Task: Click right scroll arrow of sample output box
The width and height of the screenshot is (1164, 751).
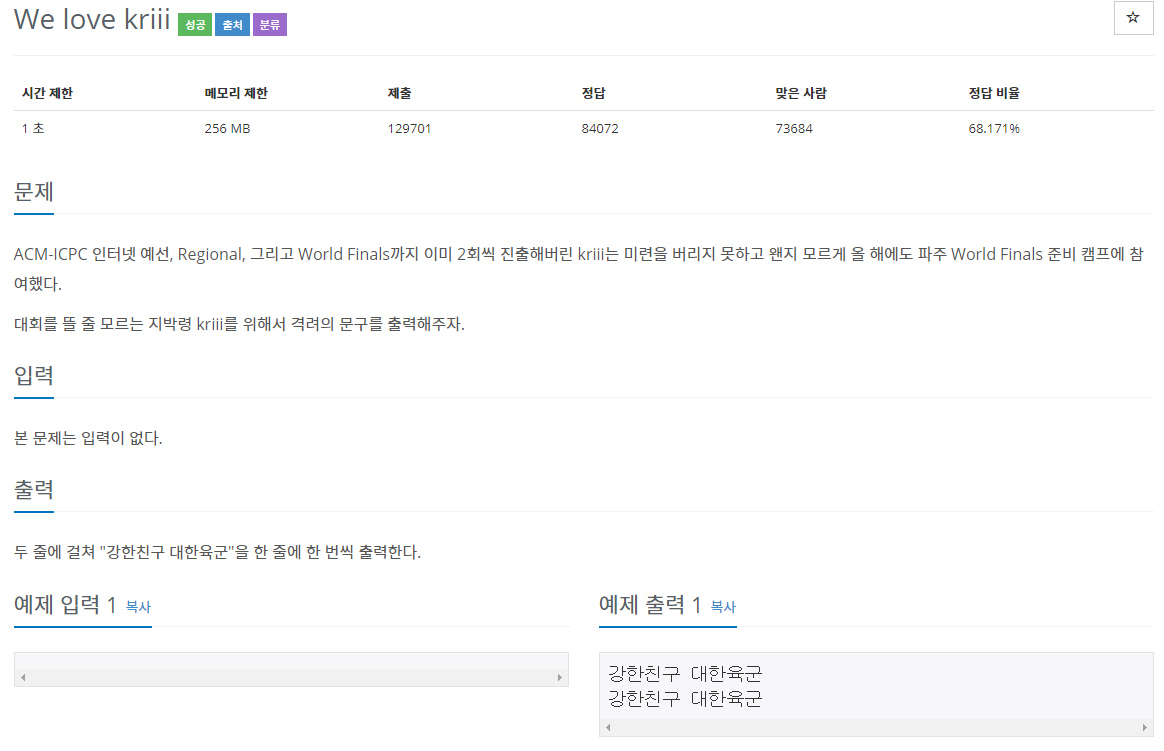Action: (x=1145, y=727)
